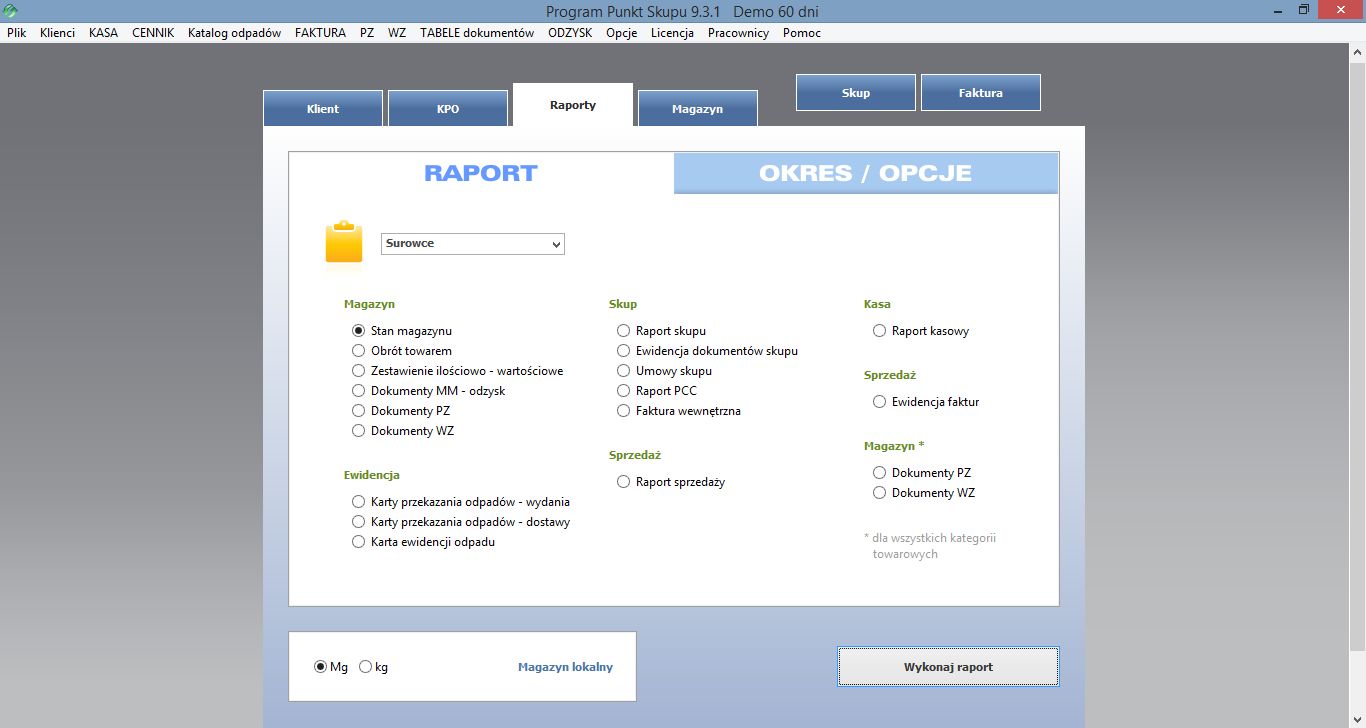Image resolution: width=1366 pixels, height=728 pixels.
Task: Click Wykonaj raport button
Action: 948,667
